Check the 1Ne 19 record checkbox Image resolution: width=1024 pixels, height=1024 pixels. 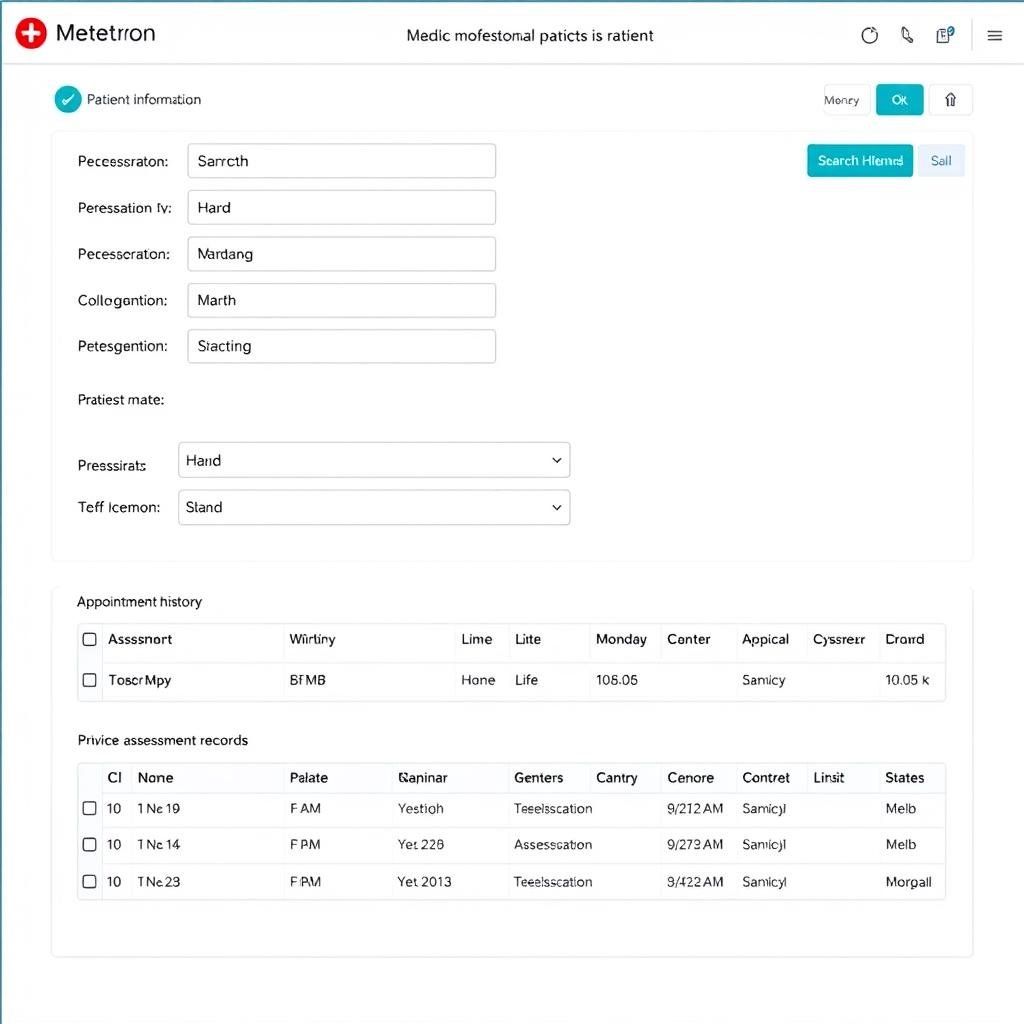pos(90,808)
